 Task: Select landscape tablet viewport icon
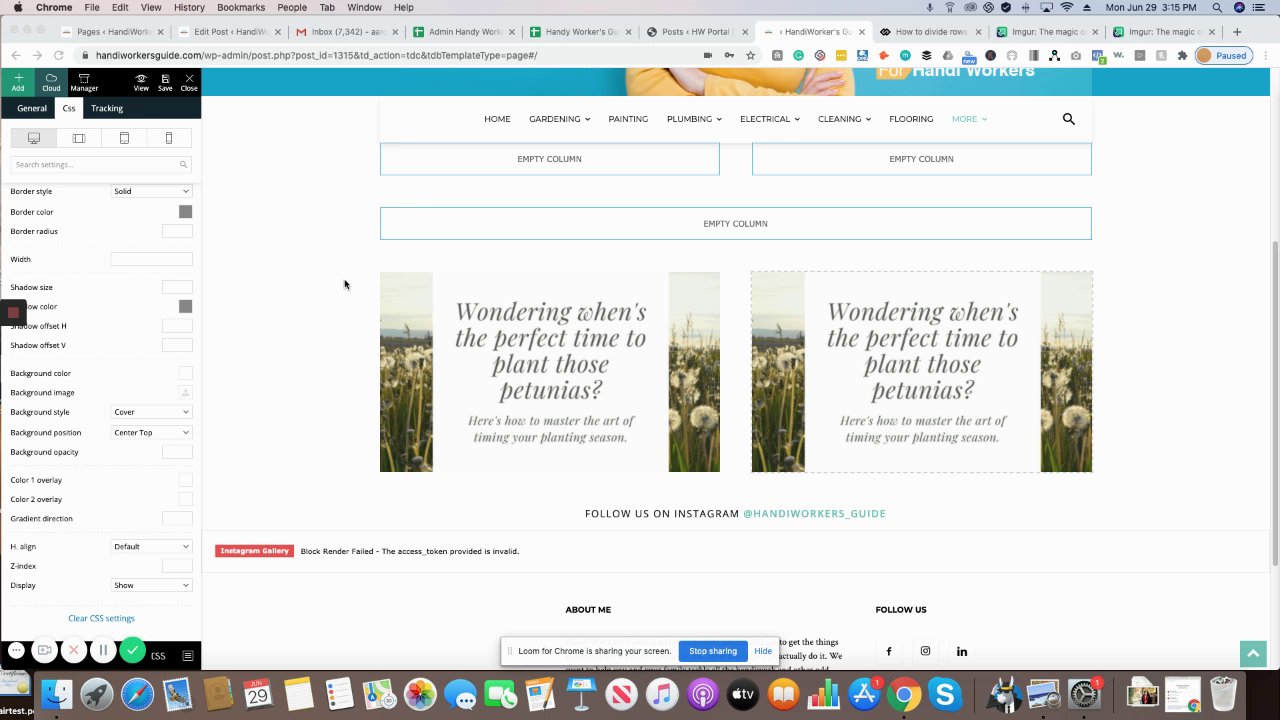[79, 138]
